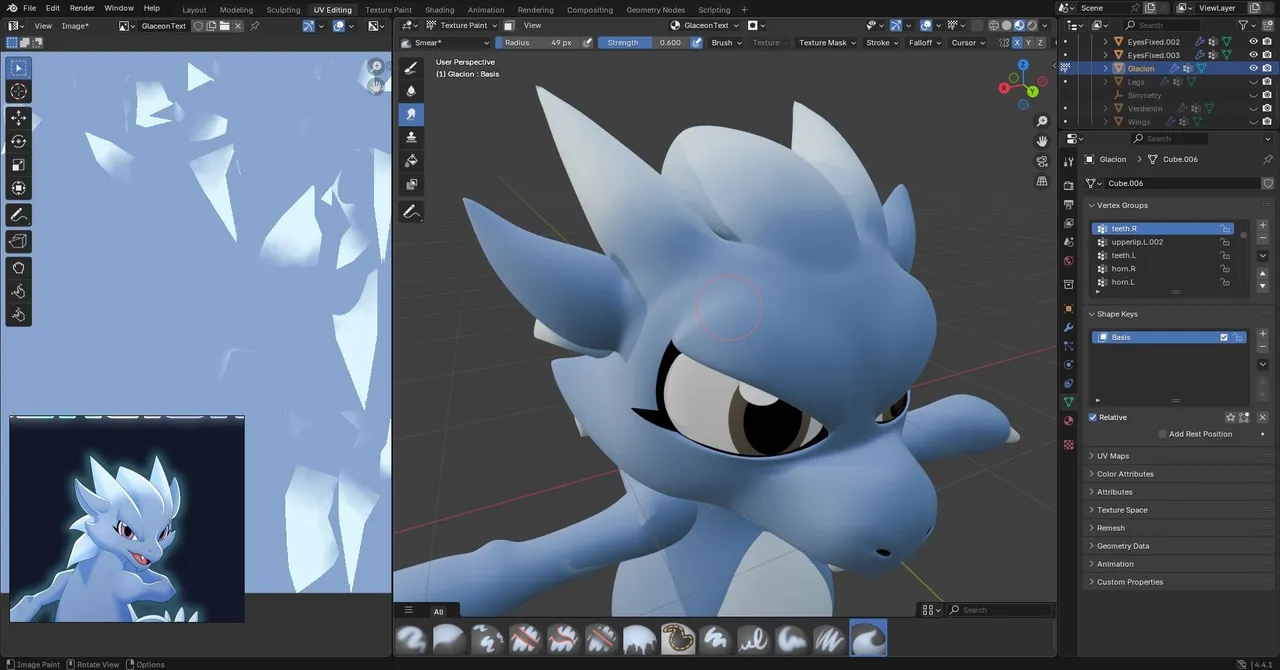Viewport: 1280px width, 670px height.
Task: Open the Stroke settings dropdown
Action: (x=881, y=43)
